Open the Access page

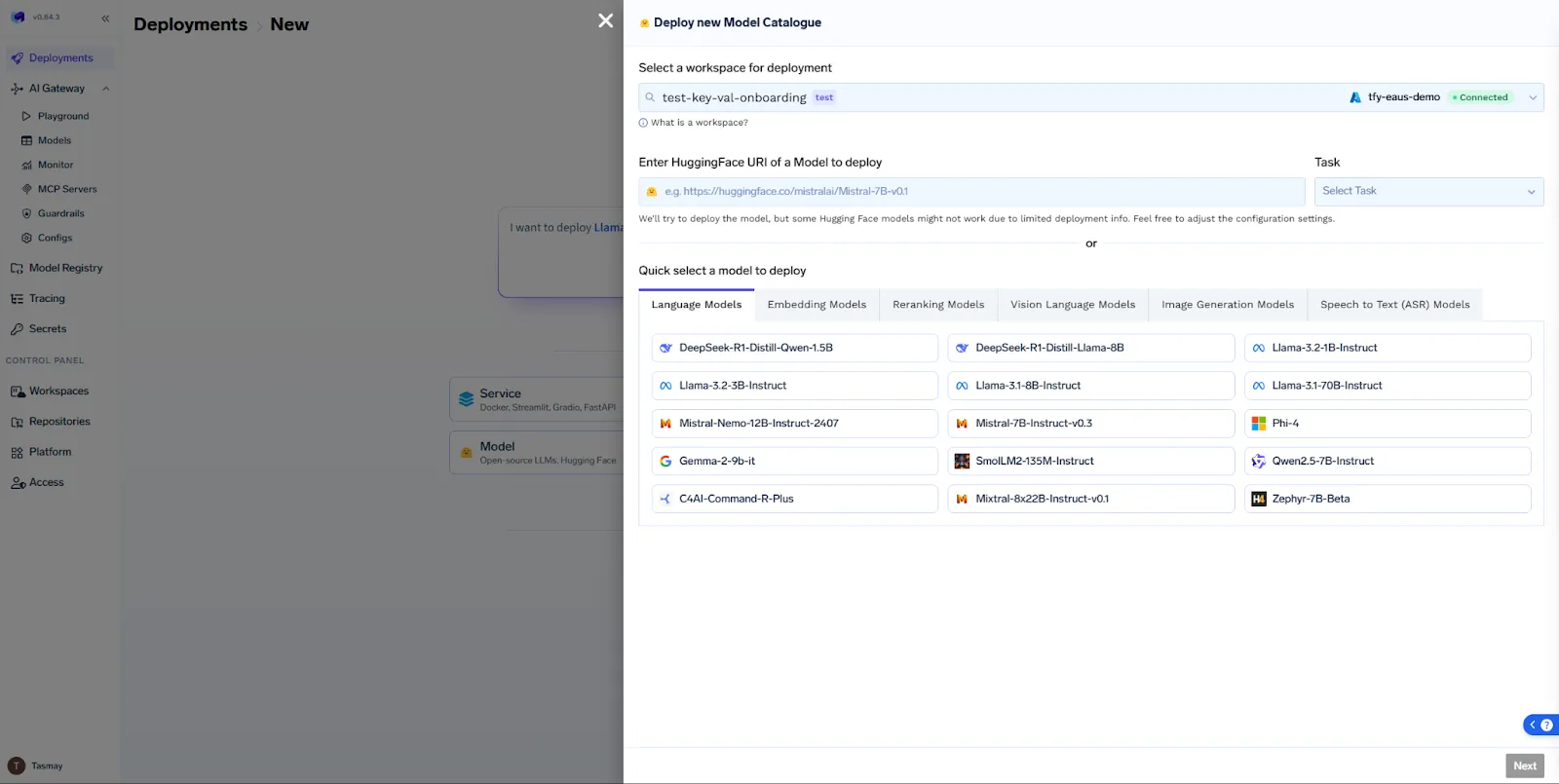click(46, 483)
